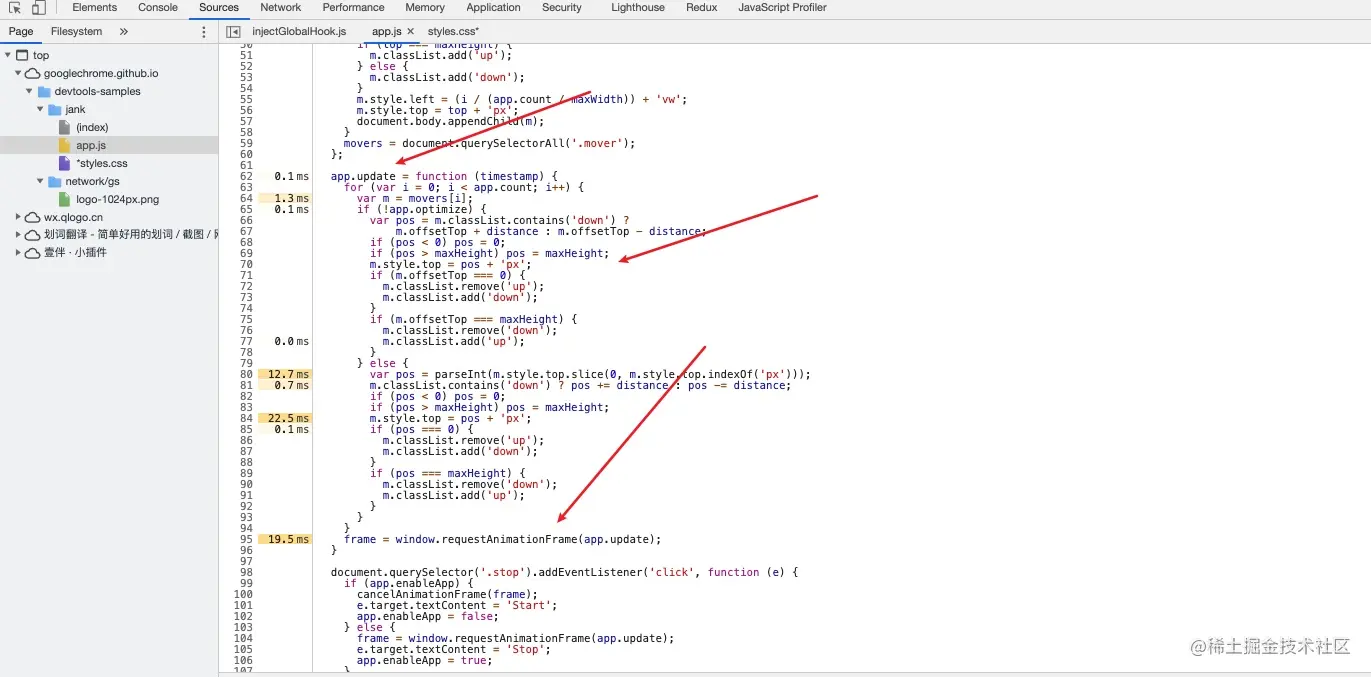Toggle the device toolbar icon
Viewport: 1371px width, 677px height.
(x=38, y=8)
